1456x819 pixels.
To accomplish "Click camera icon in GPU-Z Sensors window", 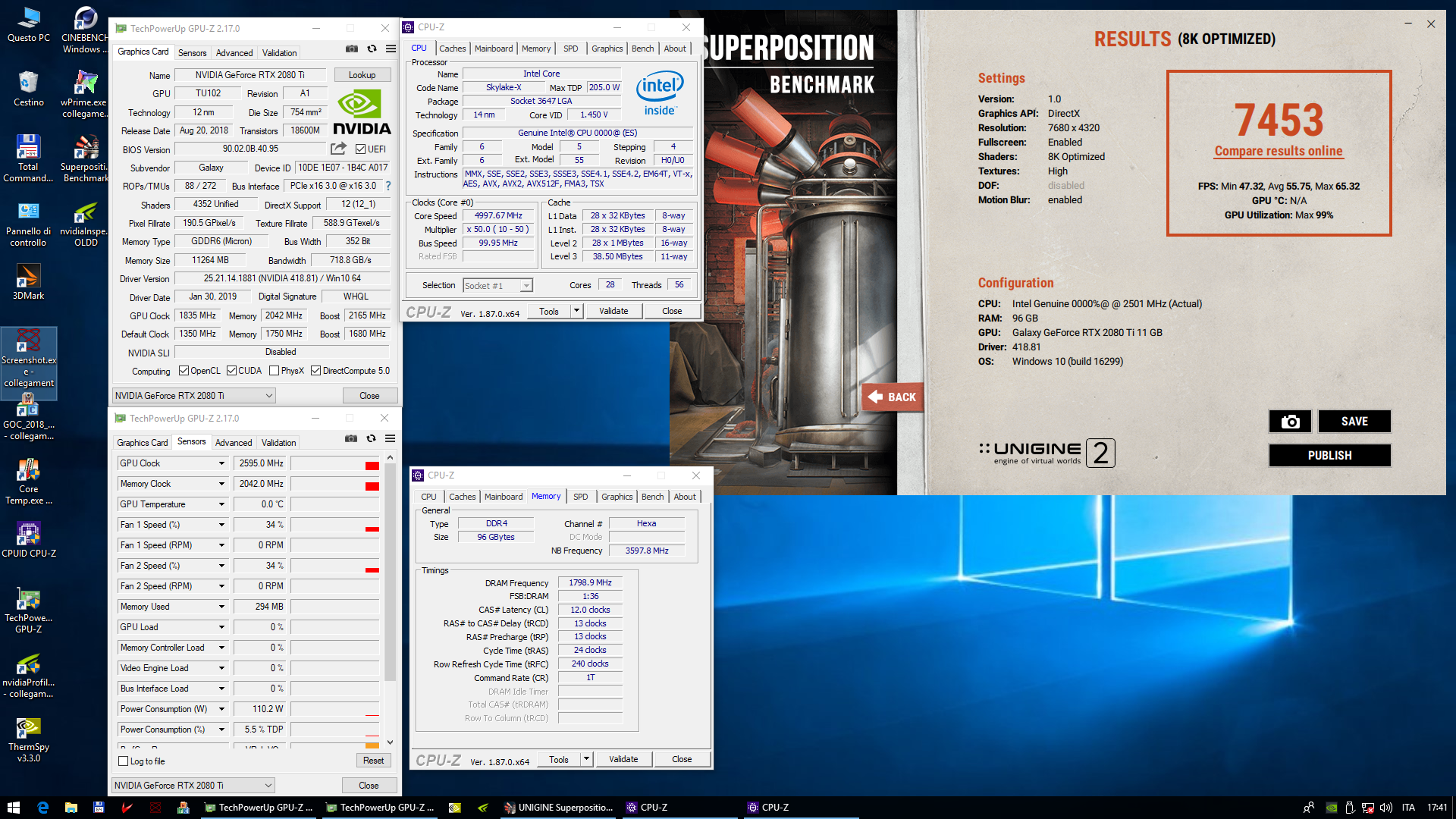I will tap(351, 438).
